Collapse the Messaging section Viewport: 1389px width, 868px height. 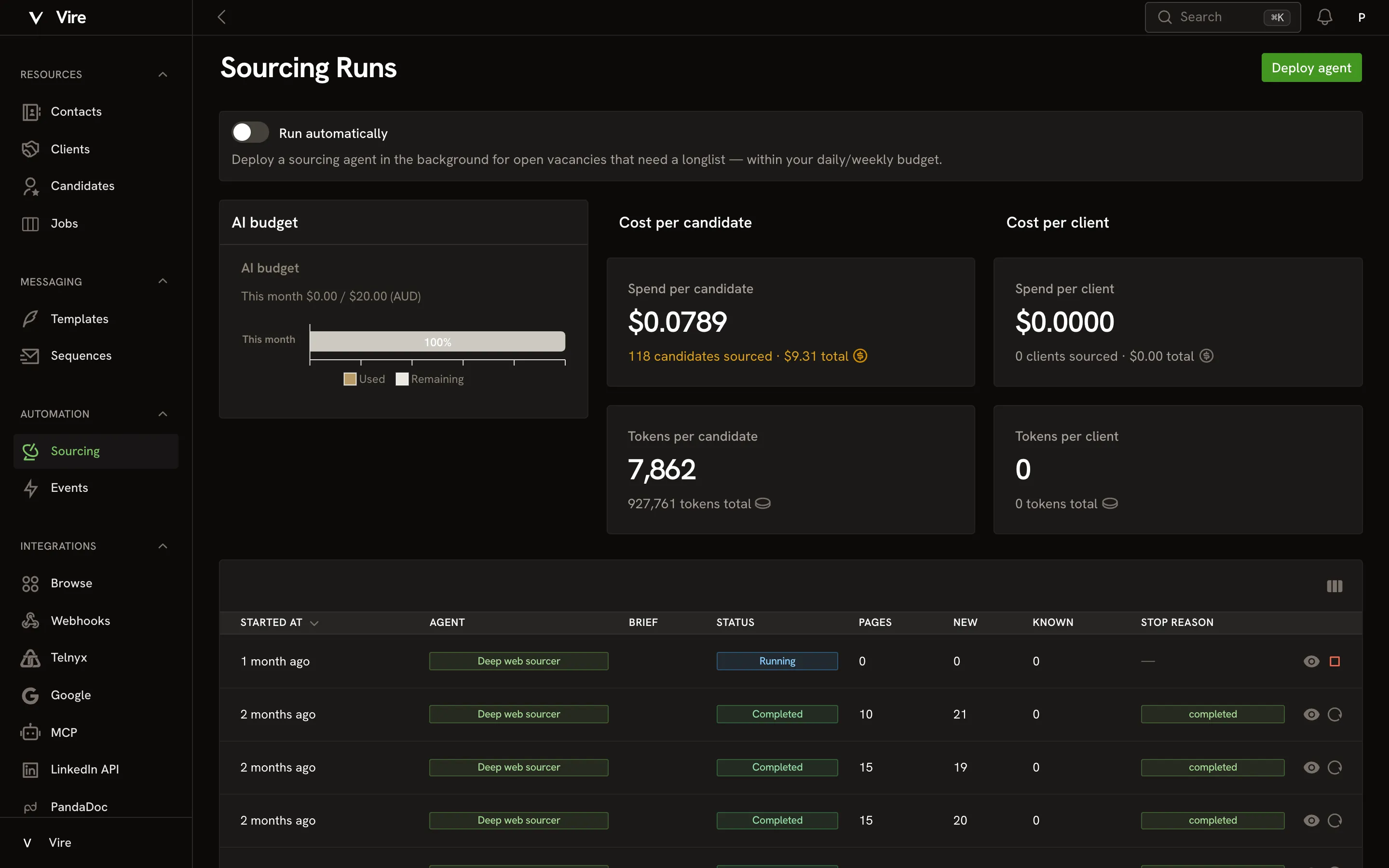point(163,281)
